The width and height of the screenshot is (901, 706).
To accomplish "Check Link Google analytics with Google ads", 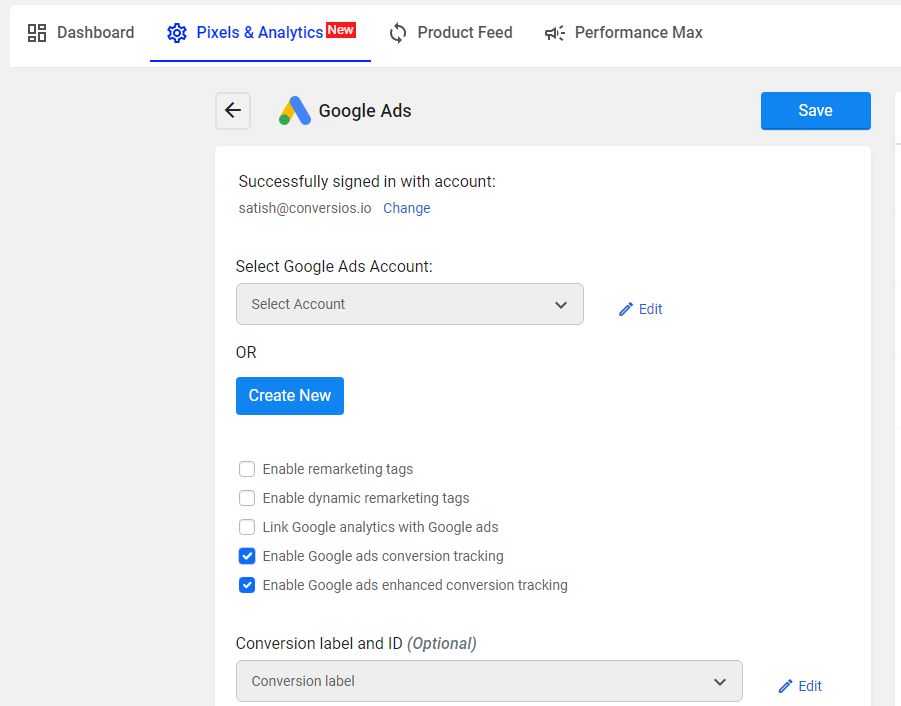I will pos(247,527).
